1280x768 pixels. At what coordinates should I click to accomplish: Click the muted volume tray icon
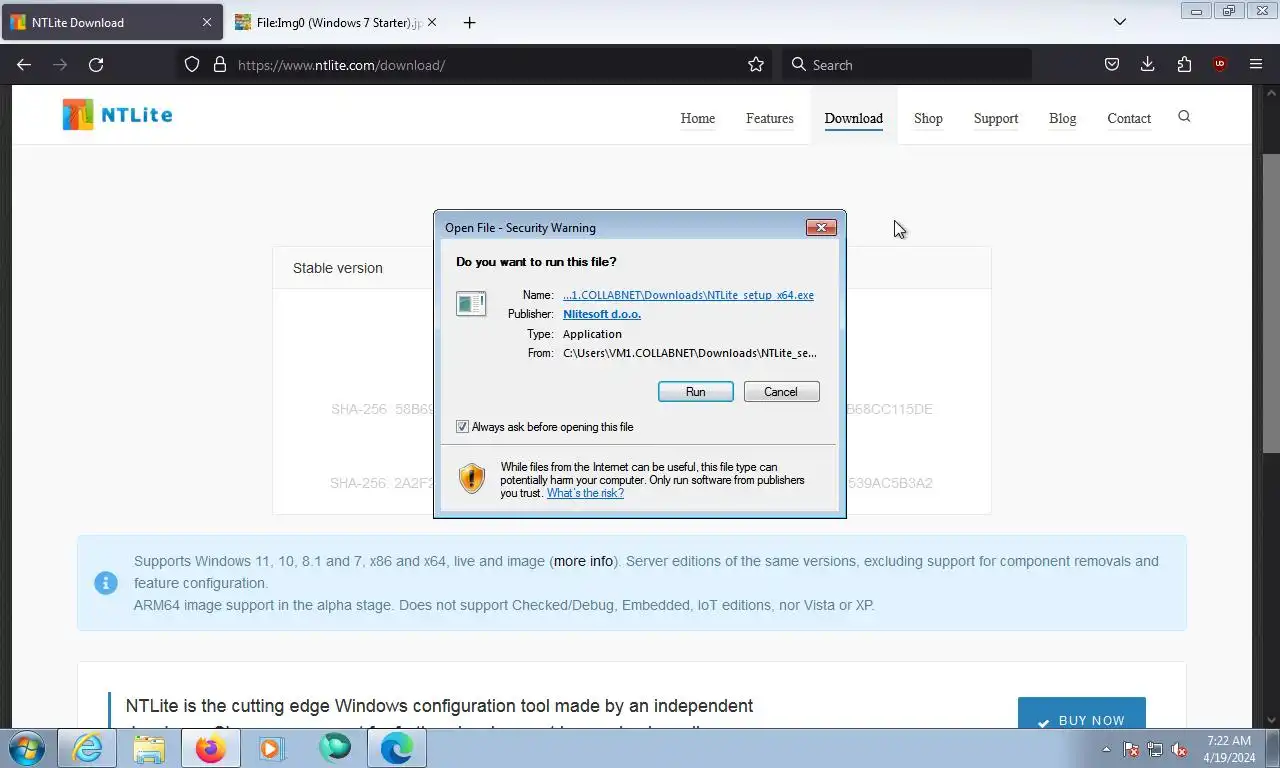coord(1179,749)
